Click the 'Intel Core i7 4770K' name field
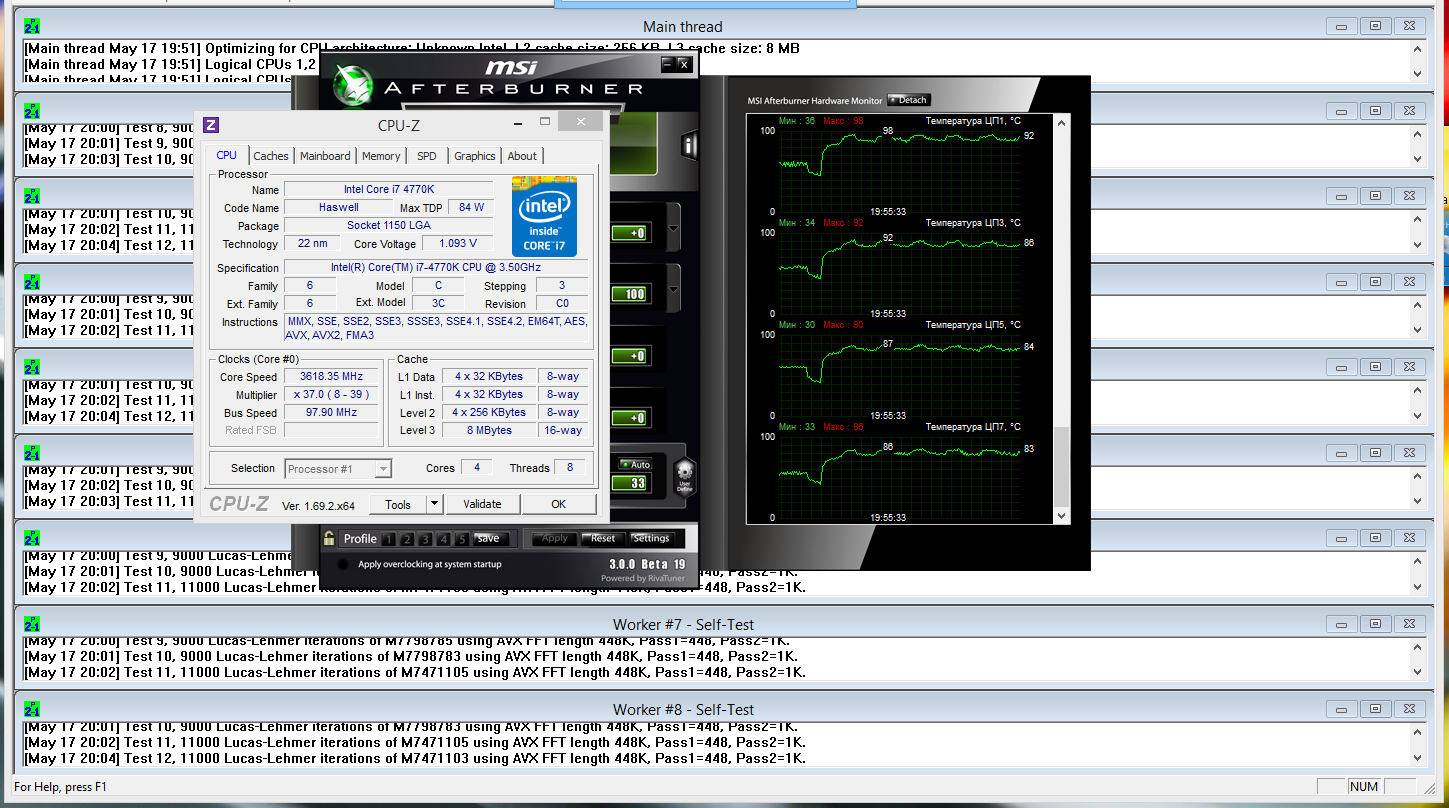This screenshot has width=1449, height=808. coord(389,190)
